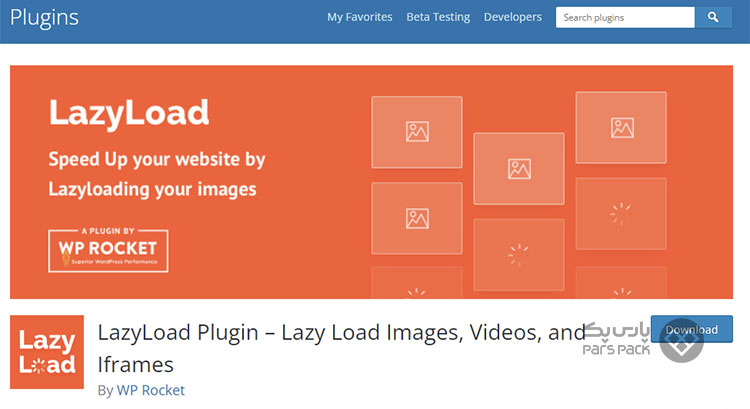Click the search magnifier button

(x=713, y=17)
